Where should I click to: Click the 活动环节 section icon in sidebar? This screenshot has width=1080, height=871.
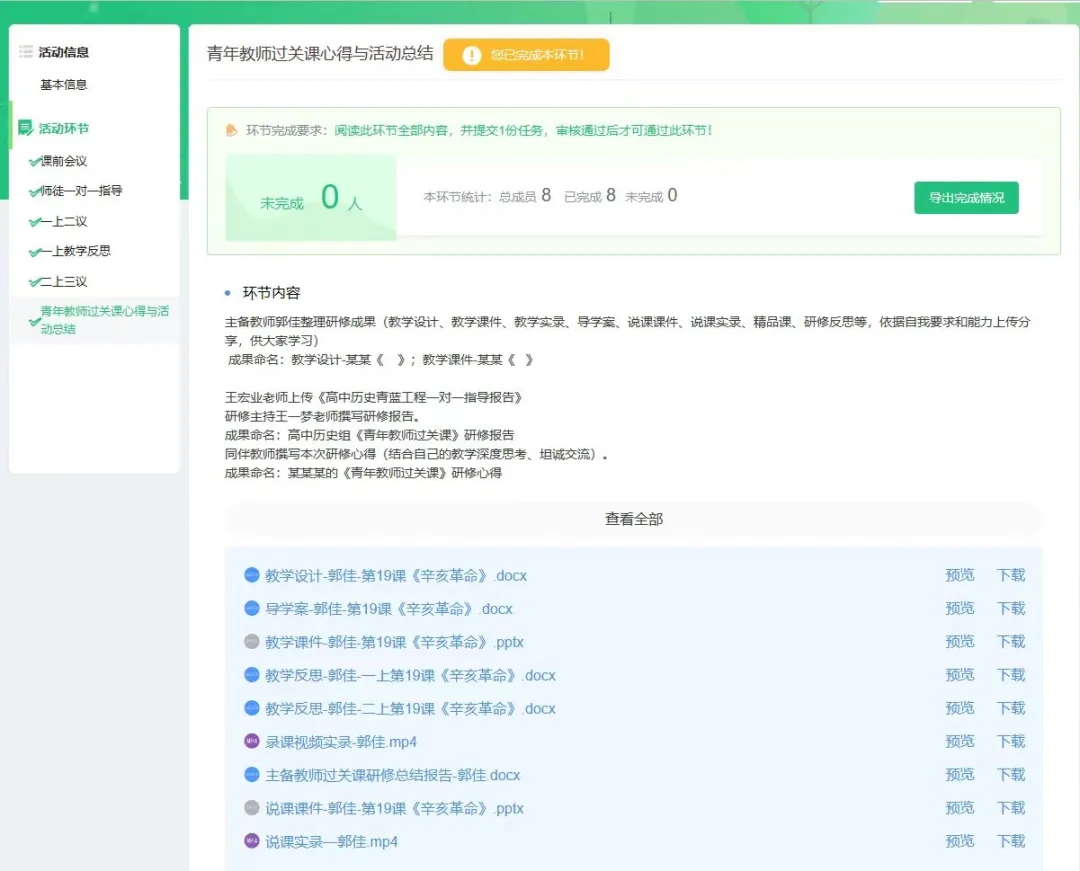pyautogui.click(x=26, y=128)
